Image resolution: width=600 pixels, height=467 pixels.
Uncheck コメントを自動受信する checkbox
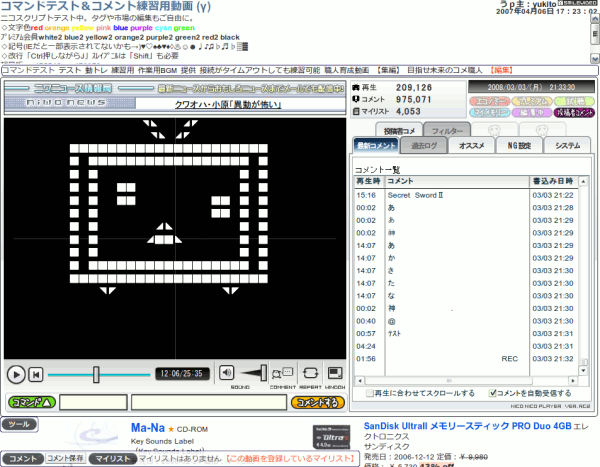pos(492,393)
